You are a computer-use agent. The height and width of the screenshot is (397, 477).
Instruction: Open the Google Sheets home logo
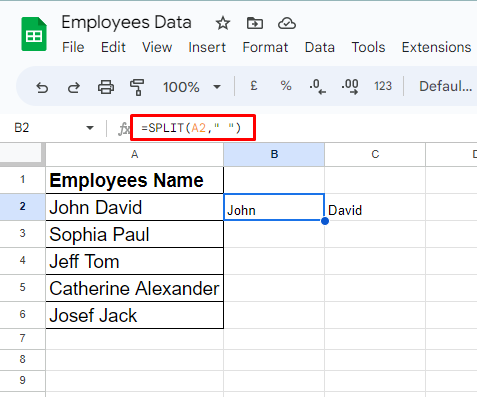[x=34, y=34]
